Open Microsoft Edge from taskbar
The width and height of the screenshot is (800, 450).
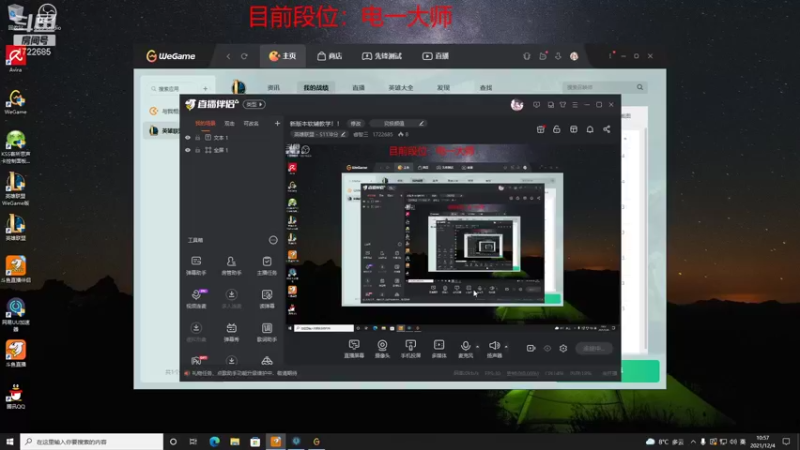click(214, 442)
